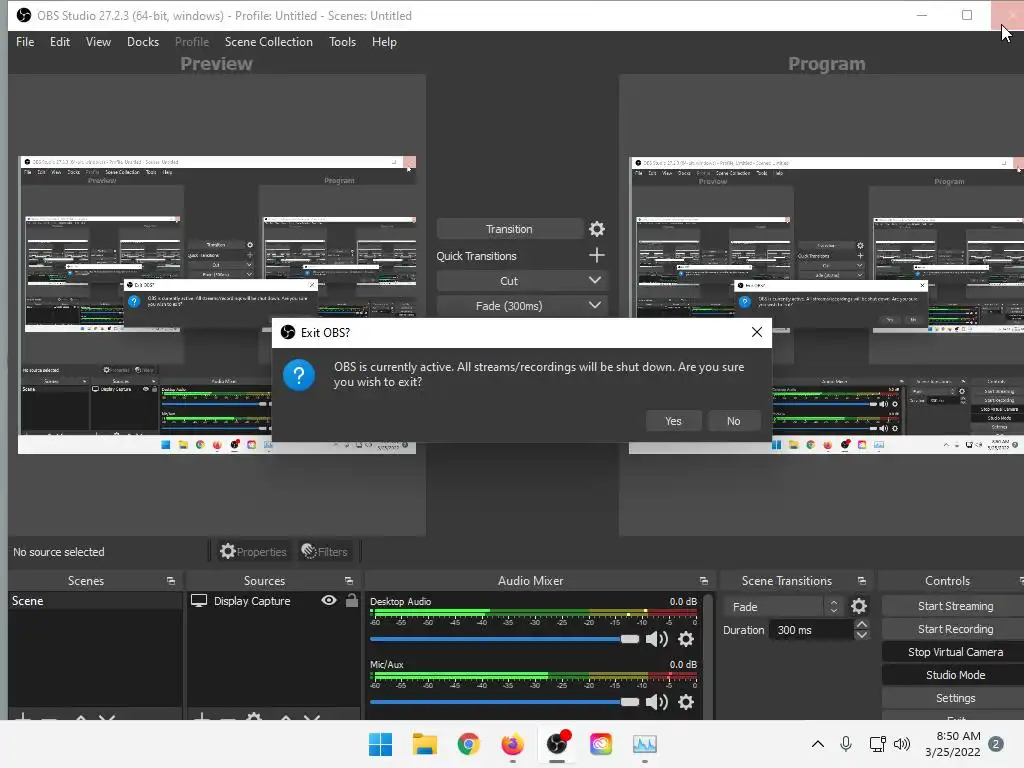This screenshot has height=768, width=1024.
Task: Mute the Desktop Audio speaker icon
Action: [656, 639]
